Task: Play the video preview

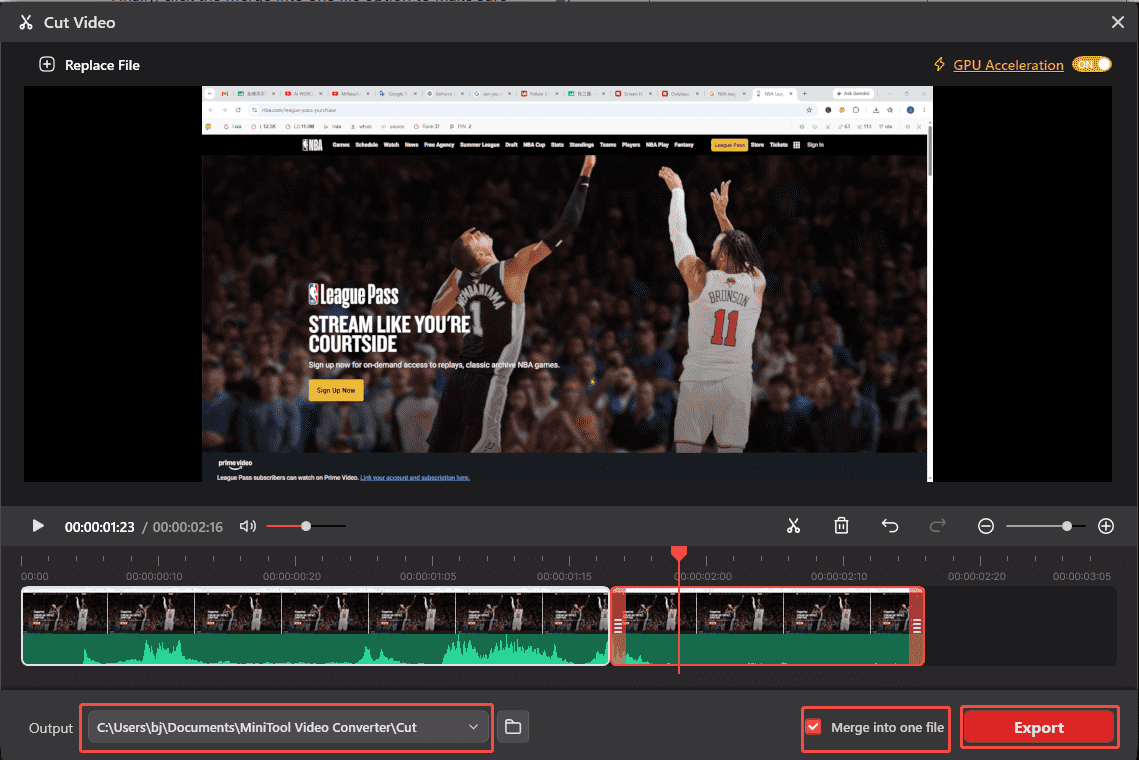Action: (x=38, y=526)
